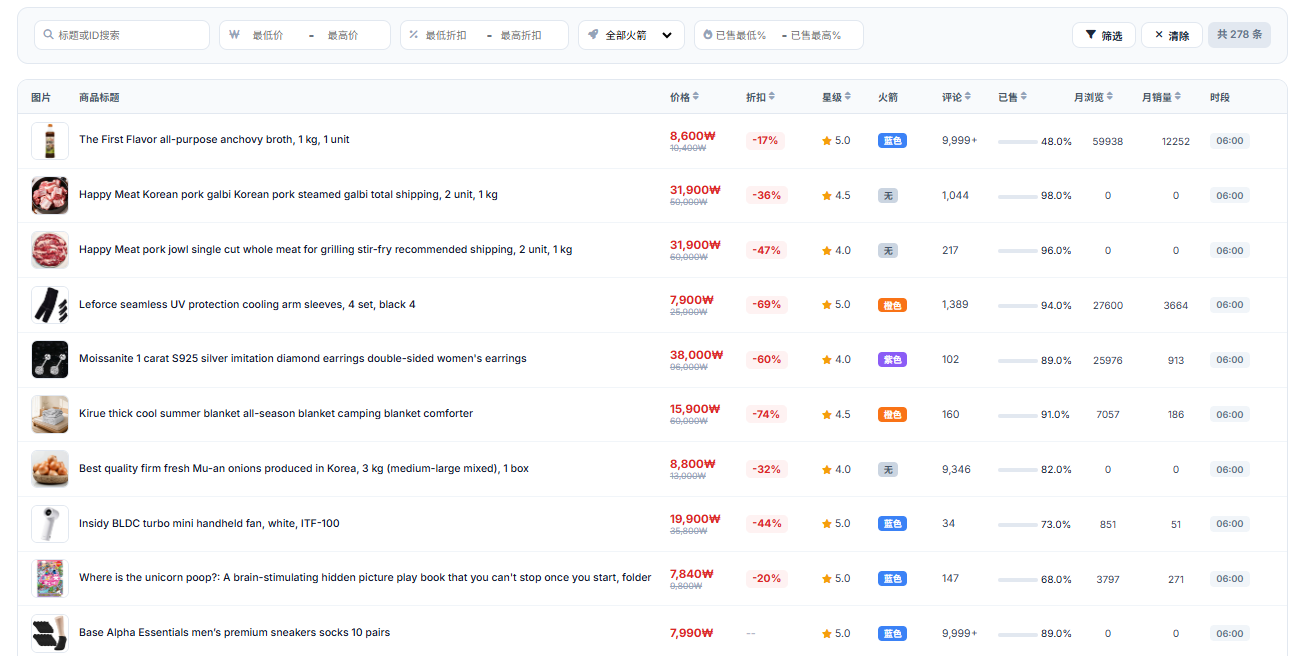The image size is (1305, 656).
Task: Sort table by the 价格 column arrows
Action: click(x=696, y=97)
